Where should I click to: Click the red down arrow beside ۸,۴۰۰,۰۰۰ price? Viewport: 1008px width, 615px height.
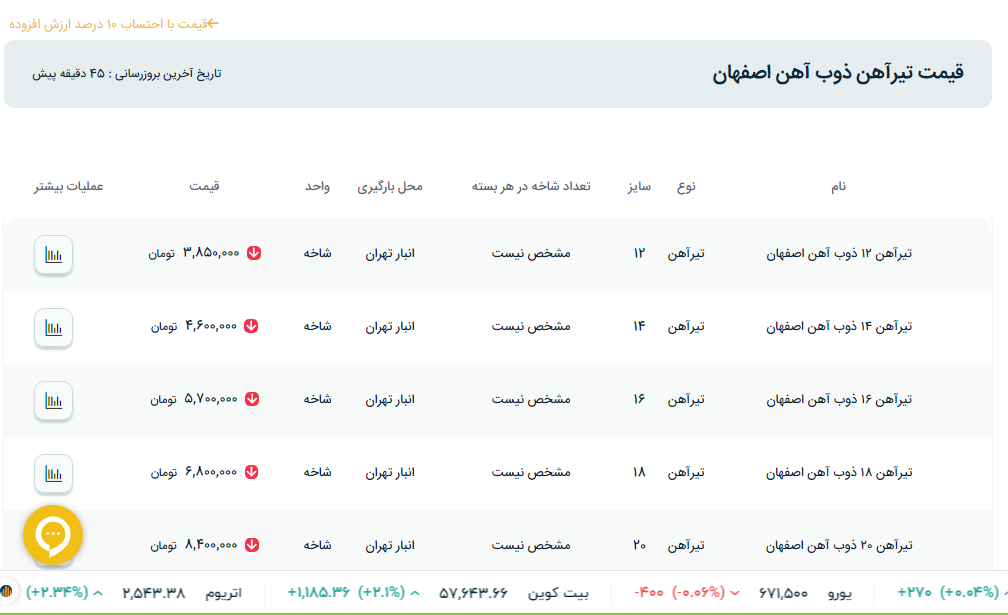tap(252, 545)
